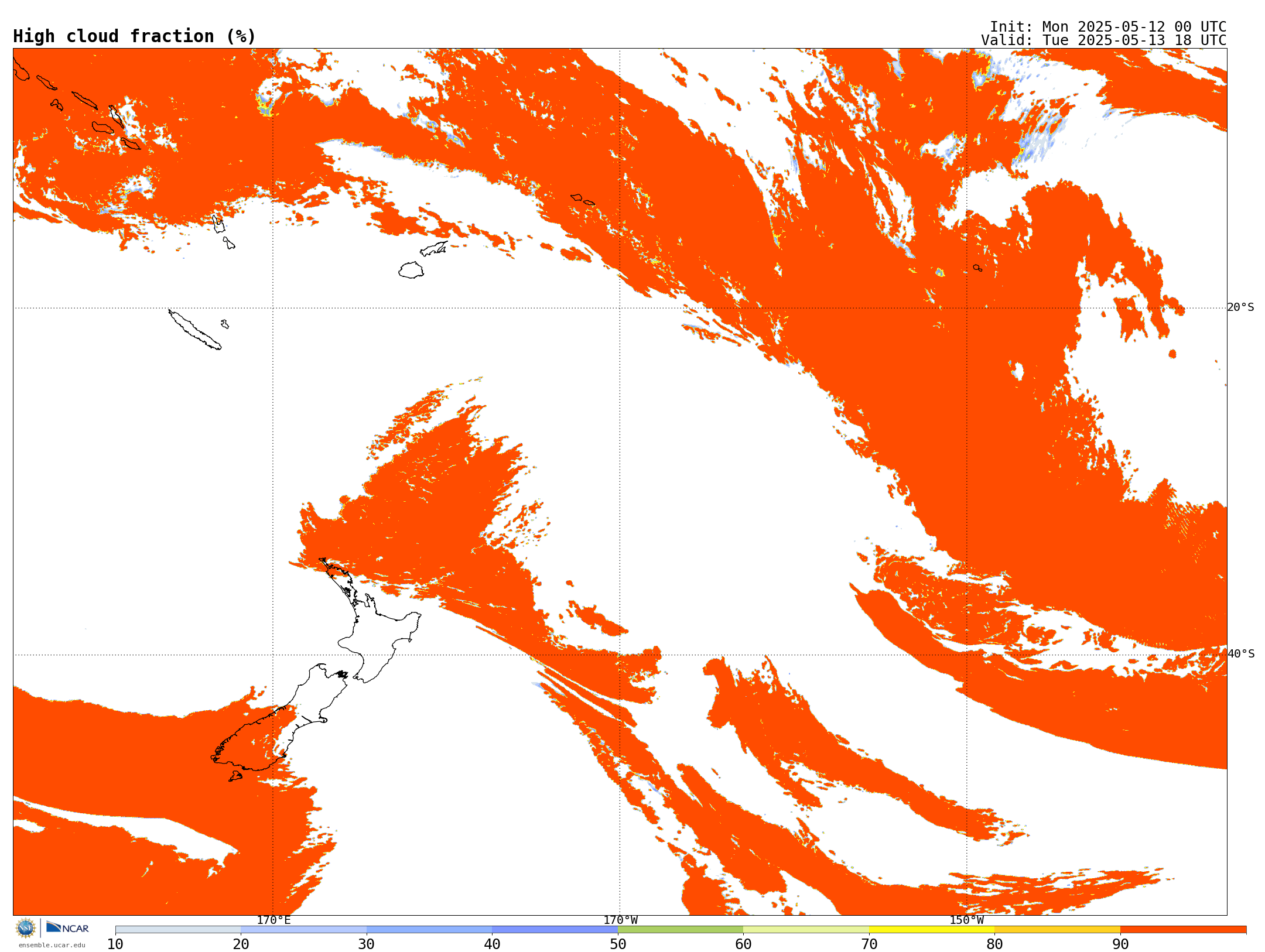The height and width of the screenshot is (952, 1265).
Task: Select the Valid: Tue 2025-05-13 18 UTC text
Action: pyautogui.click(x=1104, y=40)
